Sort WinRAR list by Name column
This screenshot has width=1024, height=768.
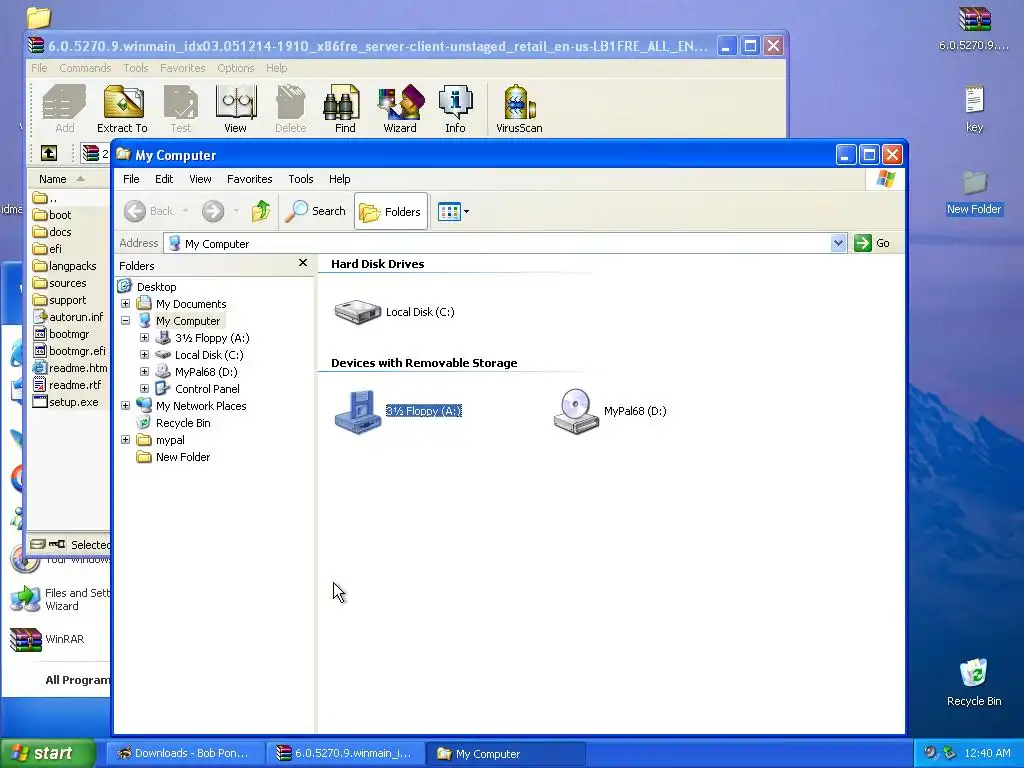tap(68, 178)
